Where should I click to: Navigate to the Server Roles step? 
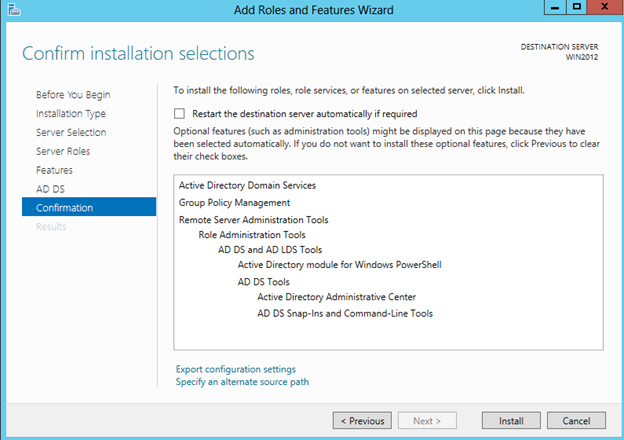click(63, 152)
